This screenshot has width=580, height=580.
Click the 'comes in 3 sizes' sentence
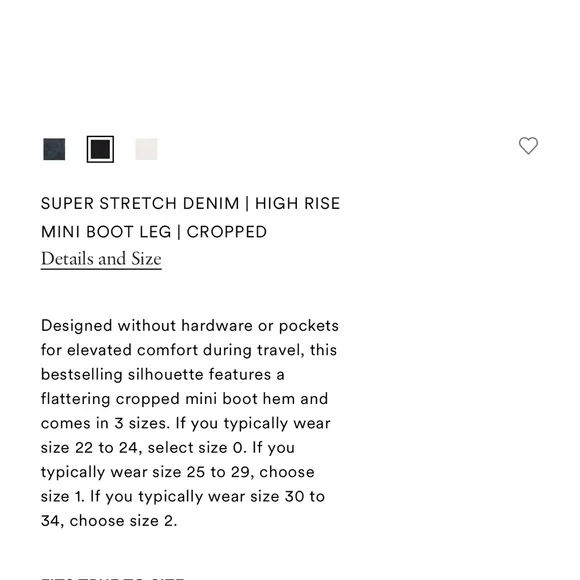point(105,424)
